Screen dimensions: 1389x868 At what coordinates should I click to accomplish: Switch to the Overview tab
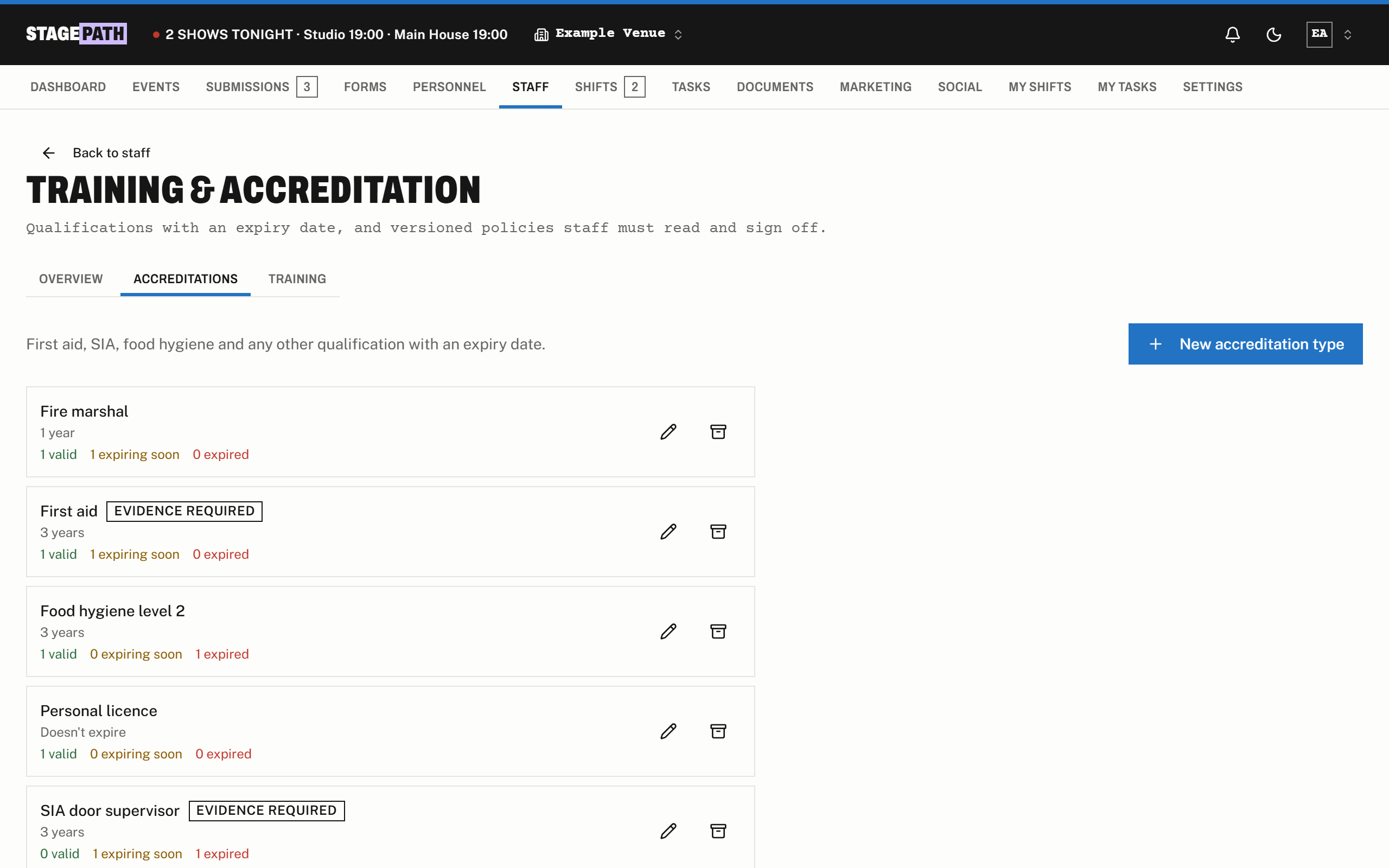pyautogui.click(x=71, y=279)
